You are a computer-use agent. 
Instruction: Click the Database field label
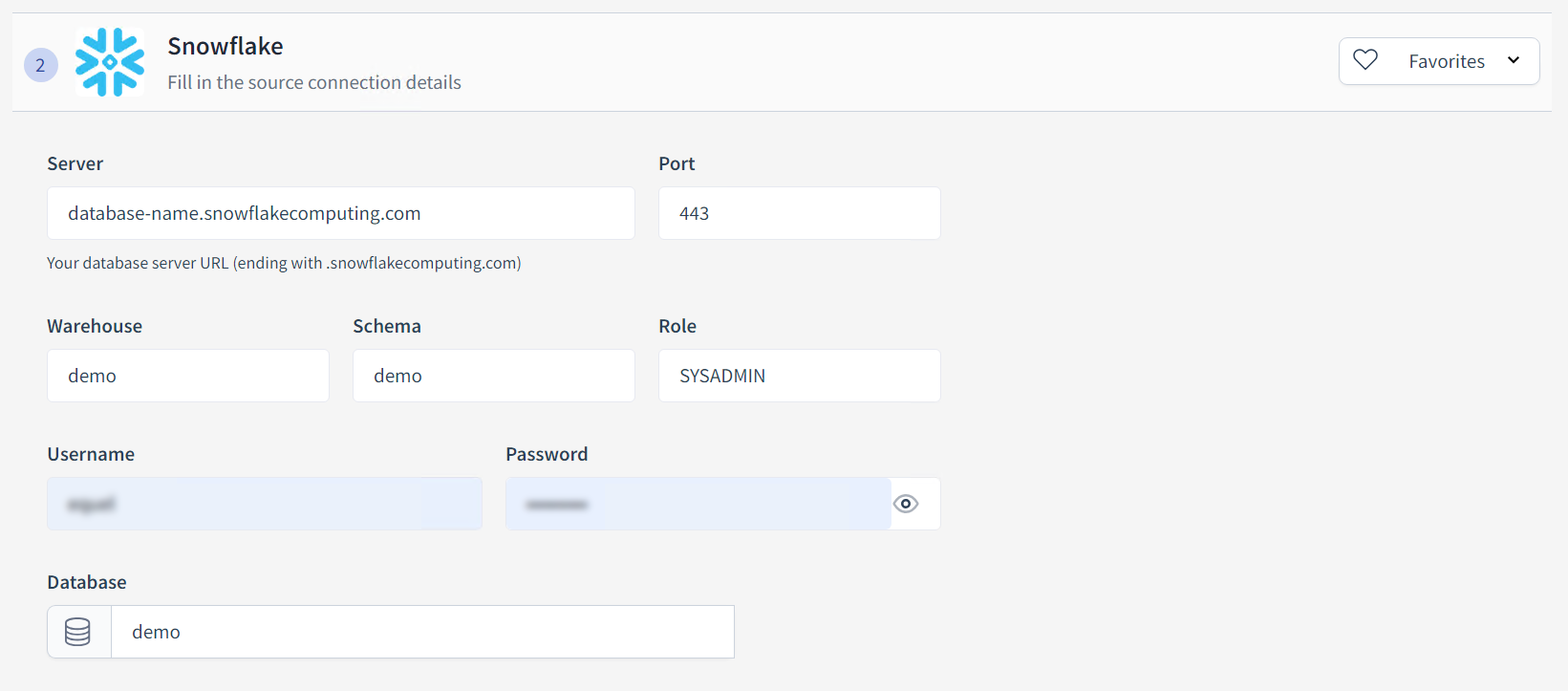[87, 582]
